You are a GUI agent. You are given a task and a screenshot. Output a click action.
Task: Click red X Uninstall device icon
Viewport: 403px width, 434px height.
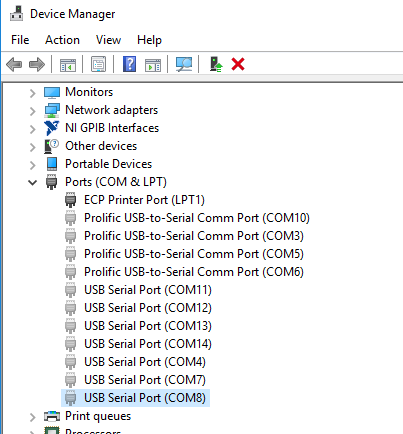238,64
